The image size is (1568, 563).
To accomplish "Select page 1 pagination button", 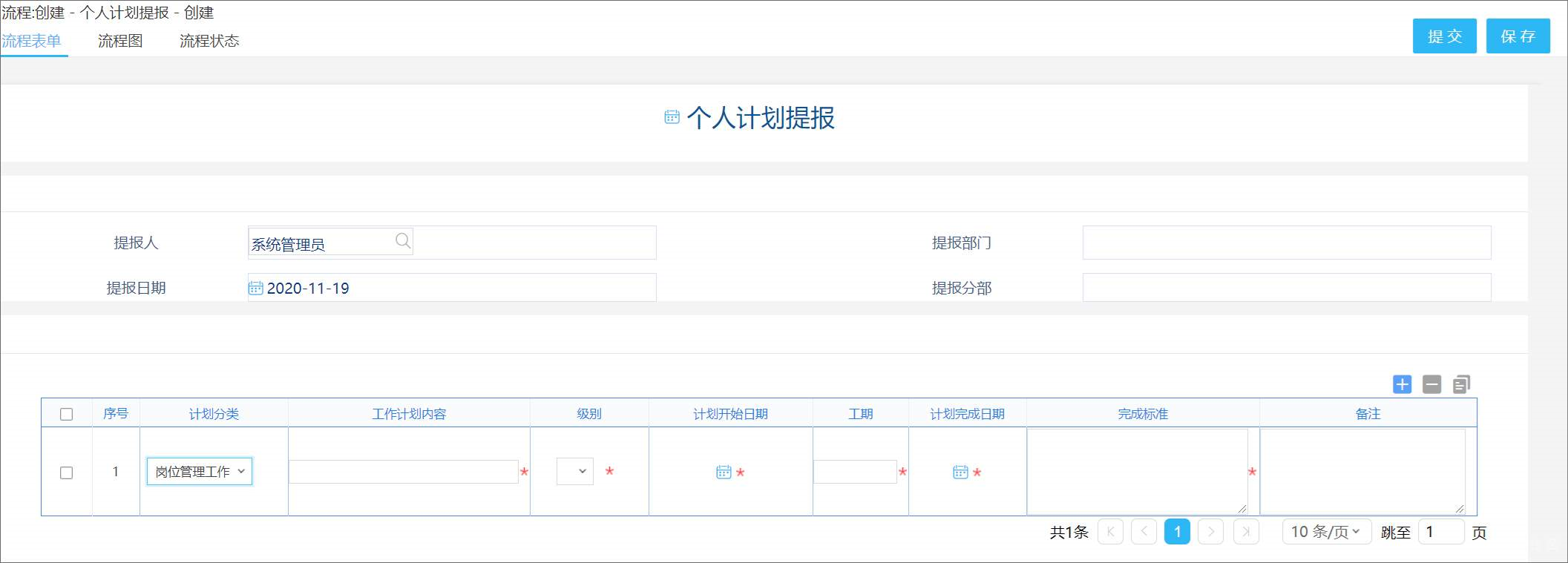I will point(1177,532).
